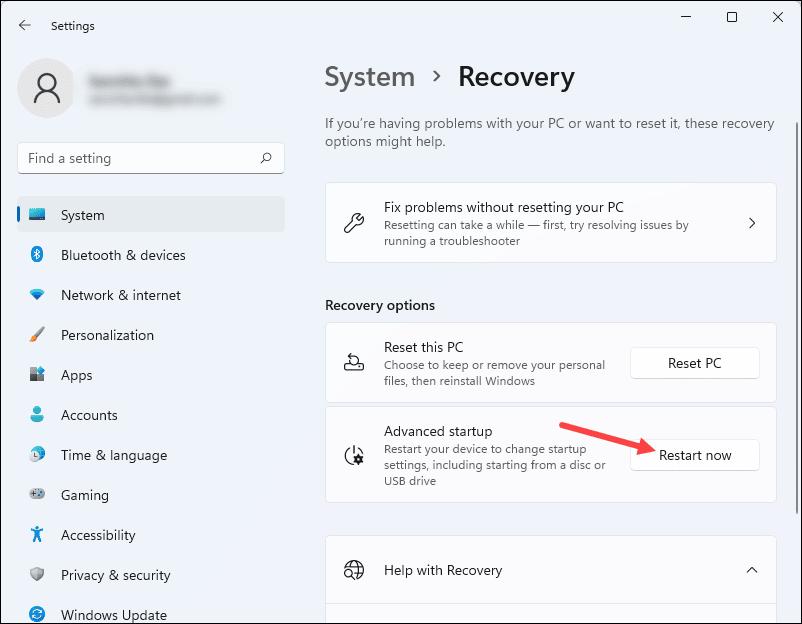Click the back arrow in Settings header
The height and width of the screenshot is (624, 802).
pos(25,25)
